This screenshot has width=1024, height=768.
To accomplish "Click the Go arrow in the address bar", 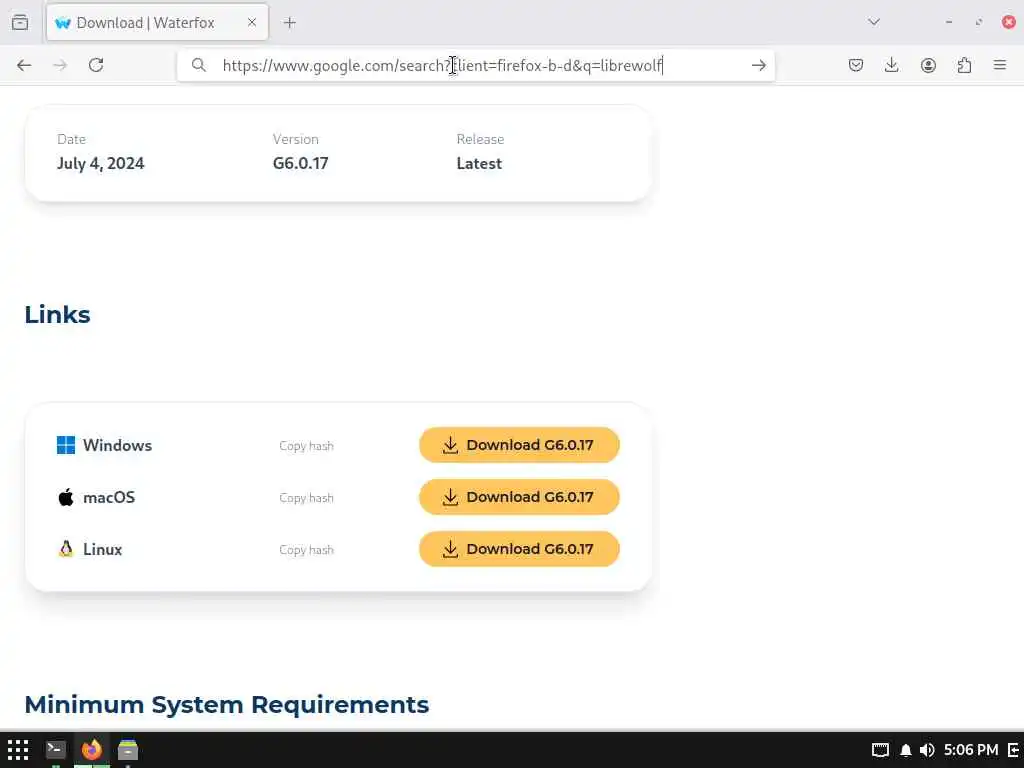I will coord(758,65).
